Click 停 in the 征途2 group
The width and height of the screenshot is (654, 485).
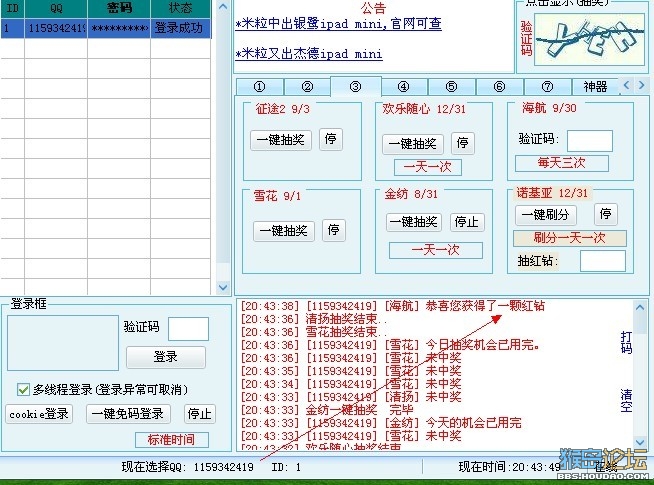point(331,139)
